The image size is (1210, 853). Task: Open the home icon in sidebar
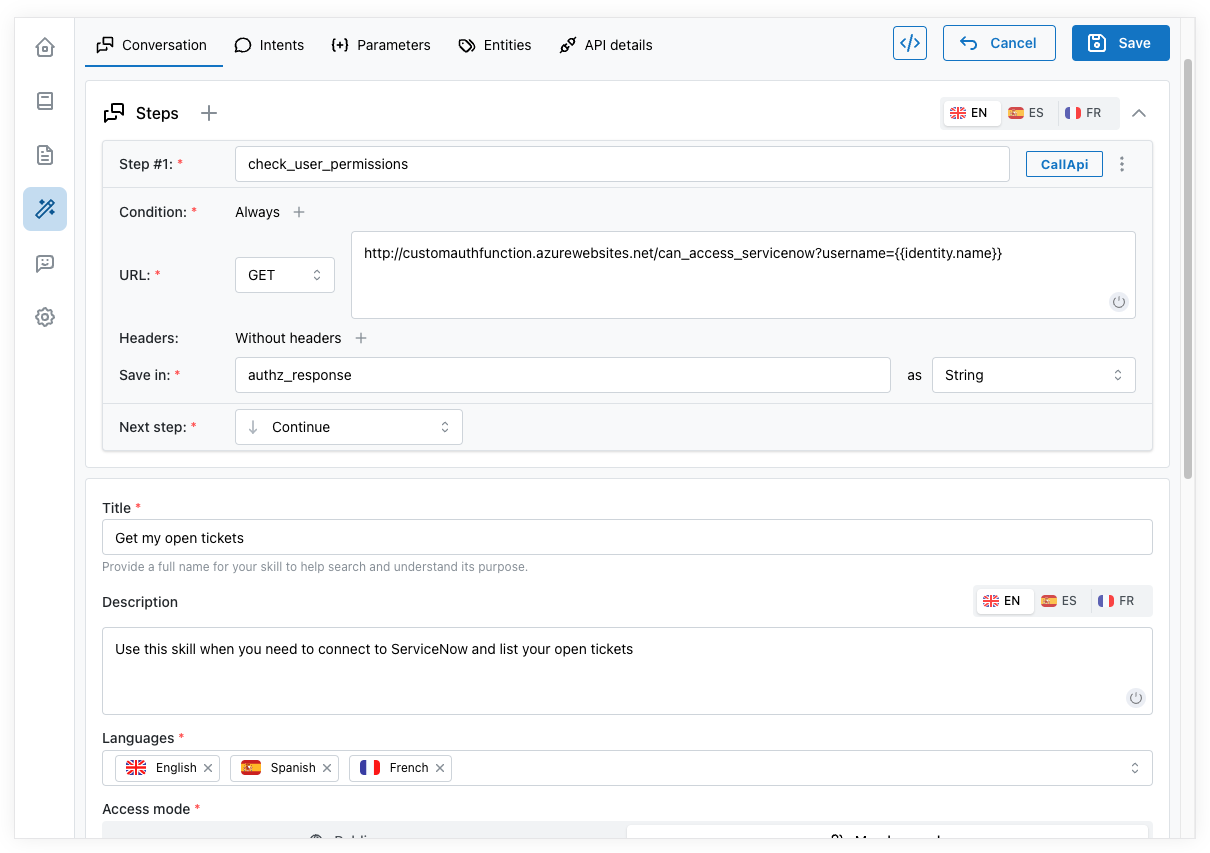coord(44,47)
